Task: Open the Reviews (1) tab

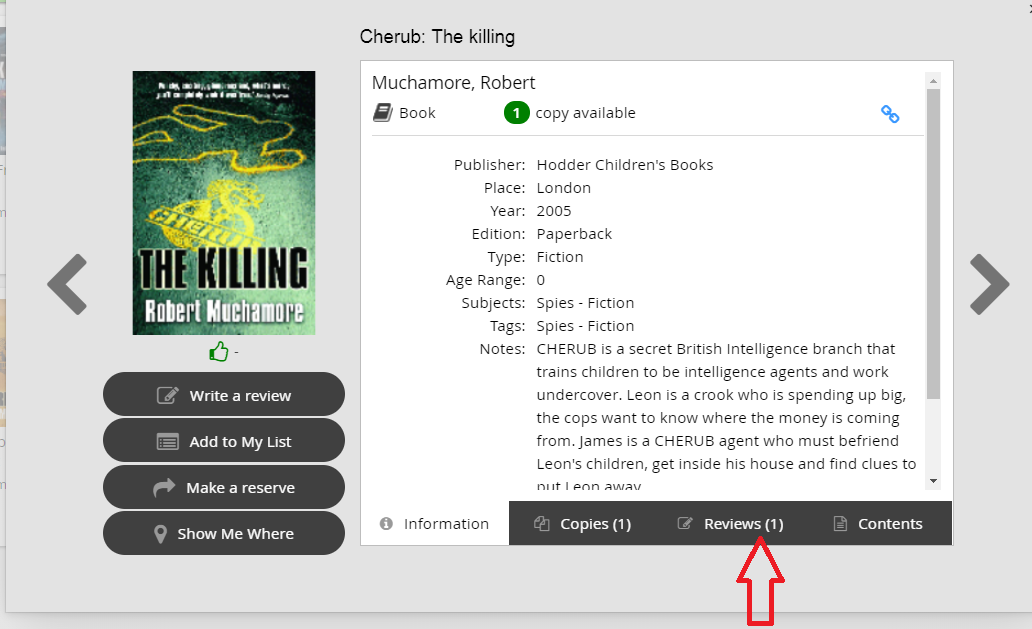Action: [x=730, y=523]
